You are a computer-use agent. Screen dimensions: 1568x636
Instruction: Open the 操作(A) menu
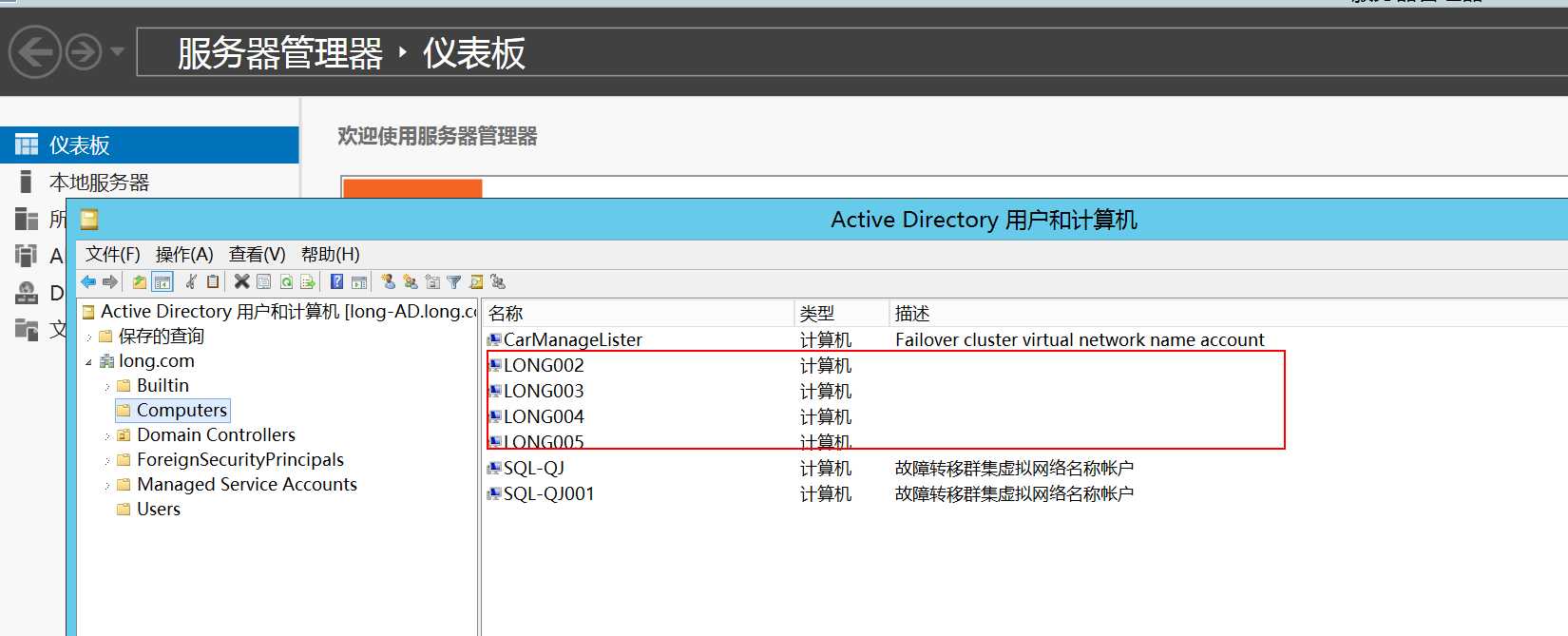(x=184, y=254)
